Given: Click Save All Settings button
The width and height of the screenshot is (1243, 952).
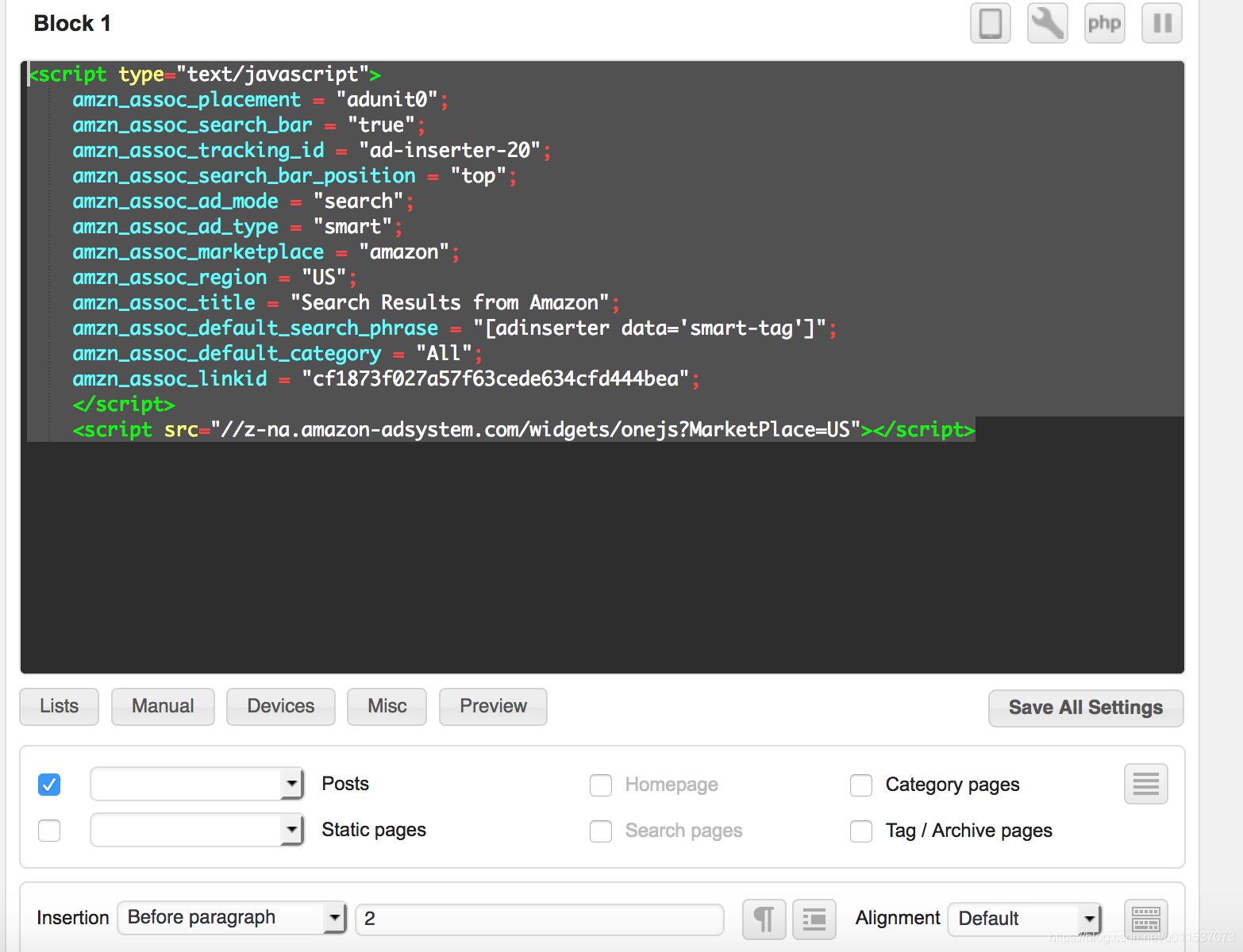Looking at the screenshot, I should [x=1086, y=708].
